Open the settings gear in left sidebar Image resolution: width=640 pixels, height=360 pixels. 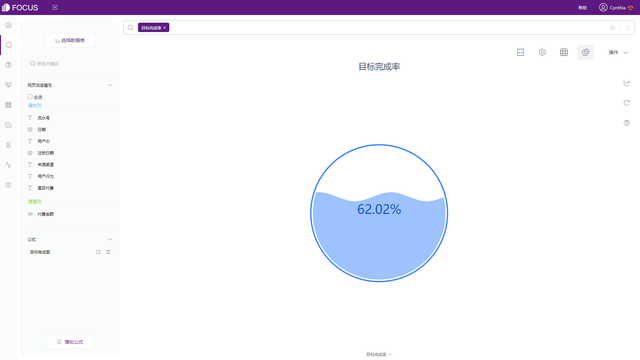8,185
